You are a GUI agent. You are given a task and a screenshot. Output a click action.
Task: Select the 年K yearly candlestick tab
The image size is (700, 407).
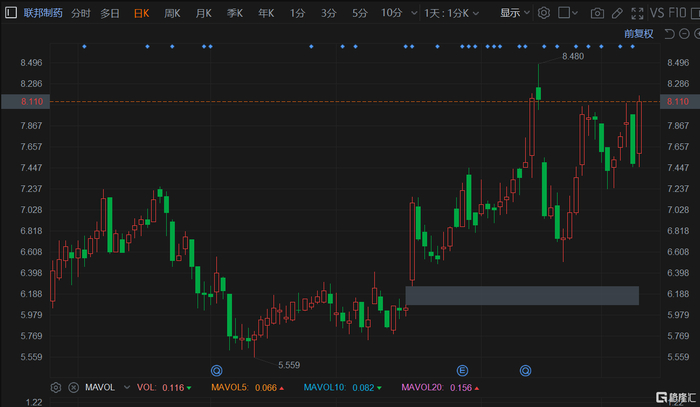click(266, 13)
